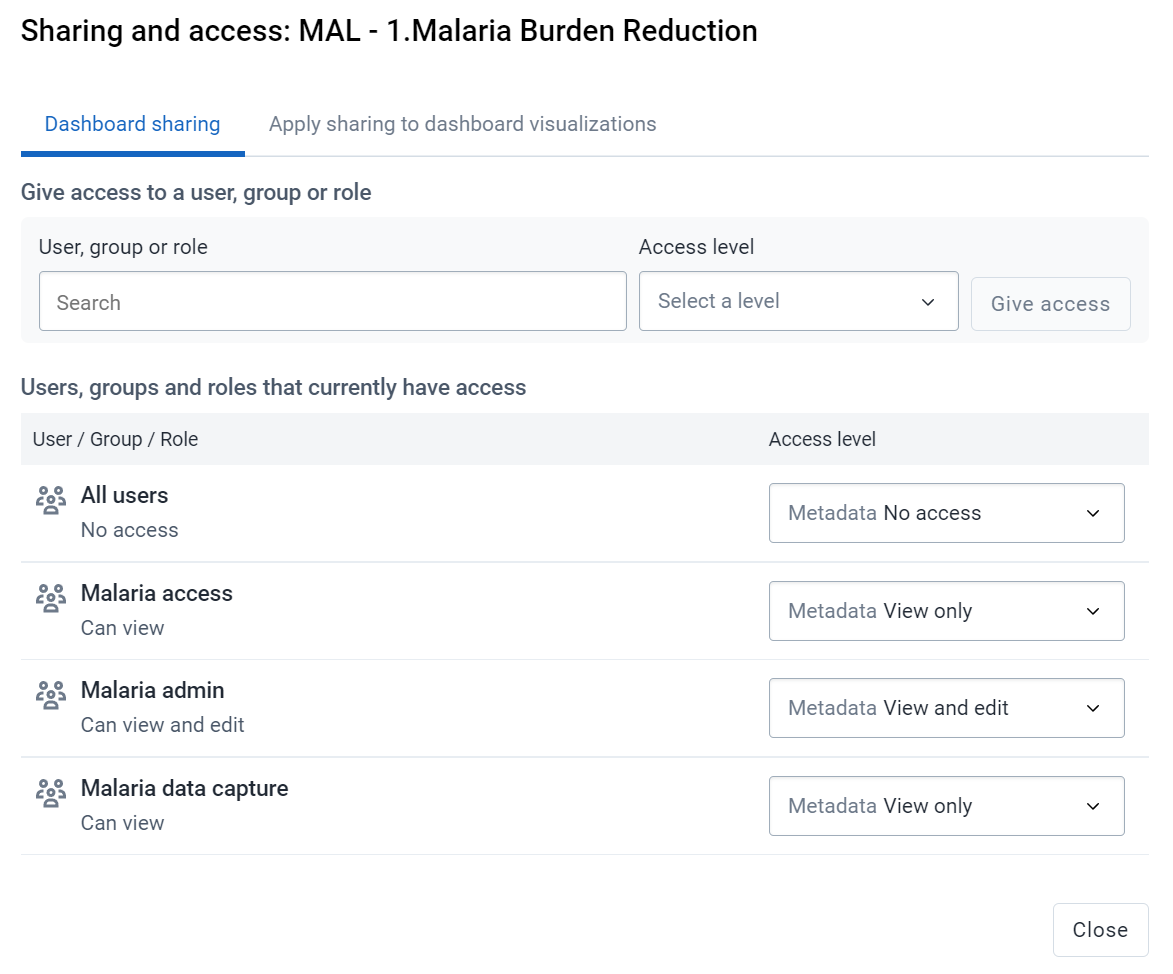Select the Malaria admin row name
The image size is (1173, 974).
coord(153,690)
